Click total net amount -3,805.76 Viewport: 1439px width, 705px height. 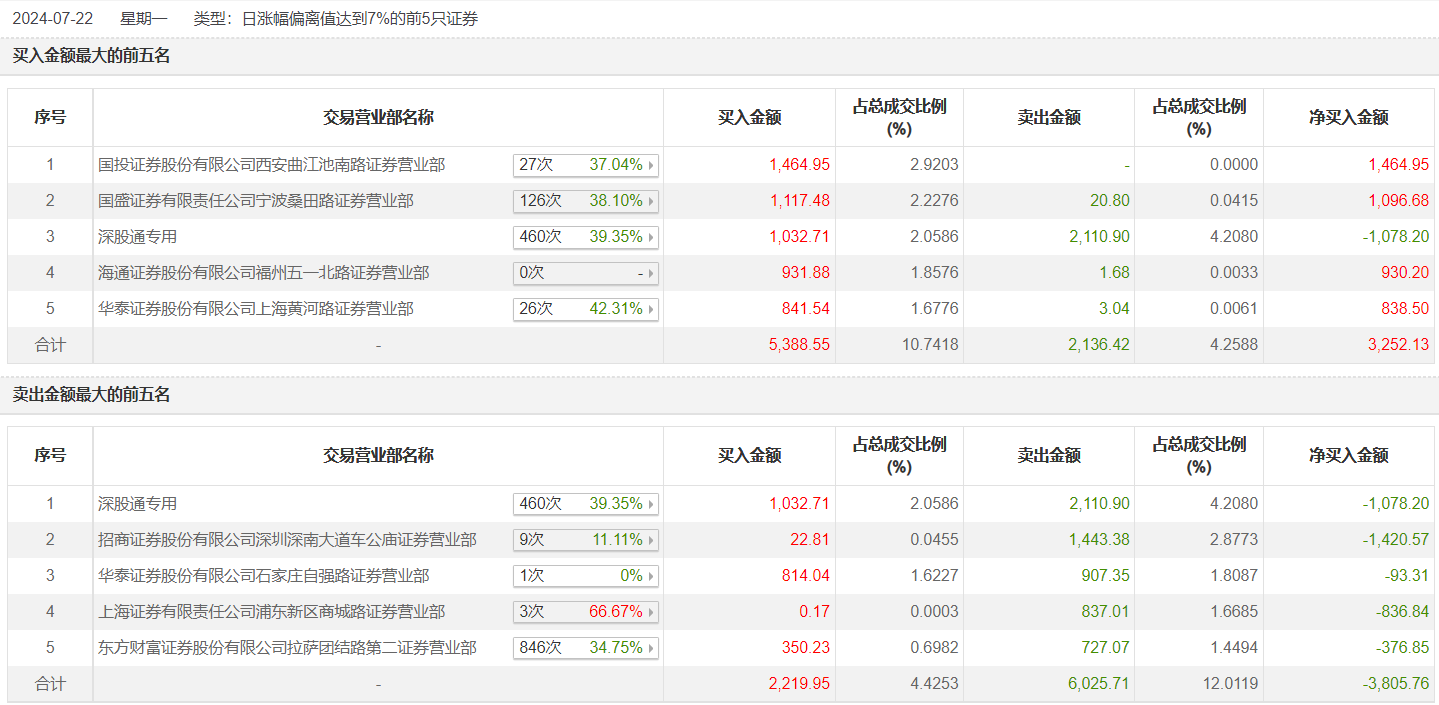[1396, 684]
